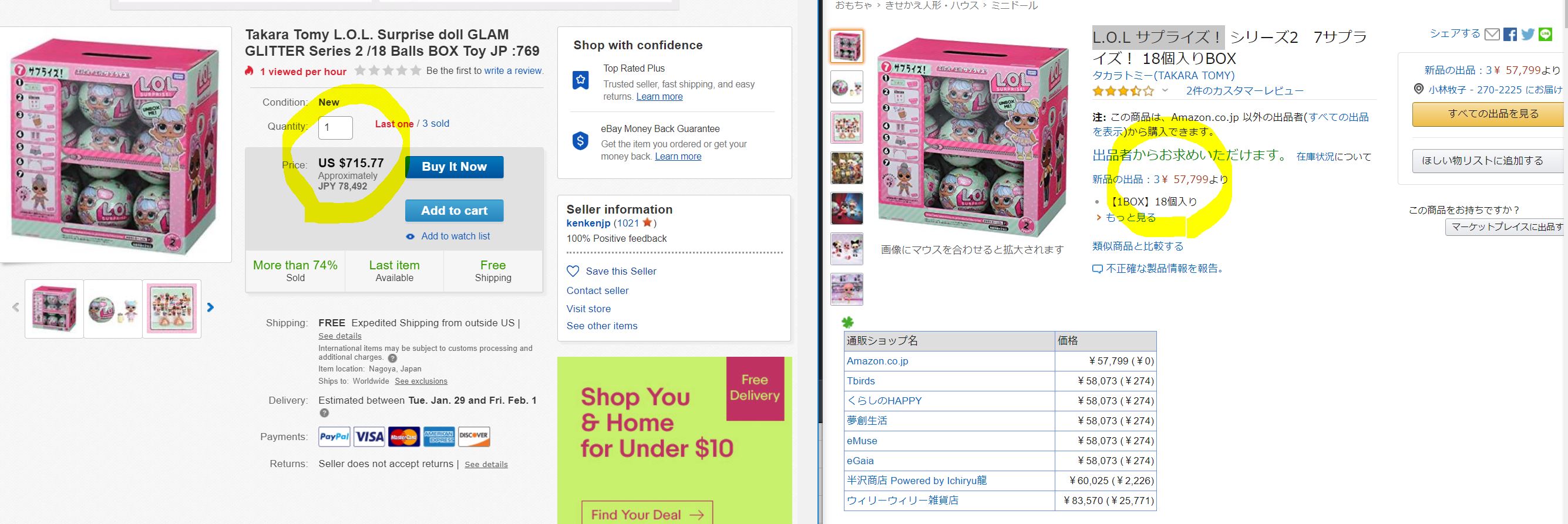This screenshot has height=524, width=1568.
Task: Open the Tbirds shop link in table
Action: 861,381
